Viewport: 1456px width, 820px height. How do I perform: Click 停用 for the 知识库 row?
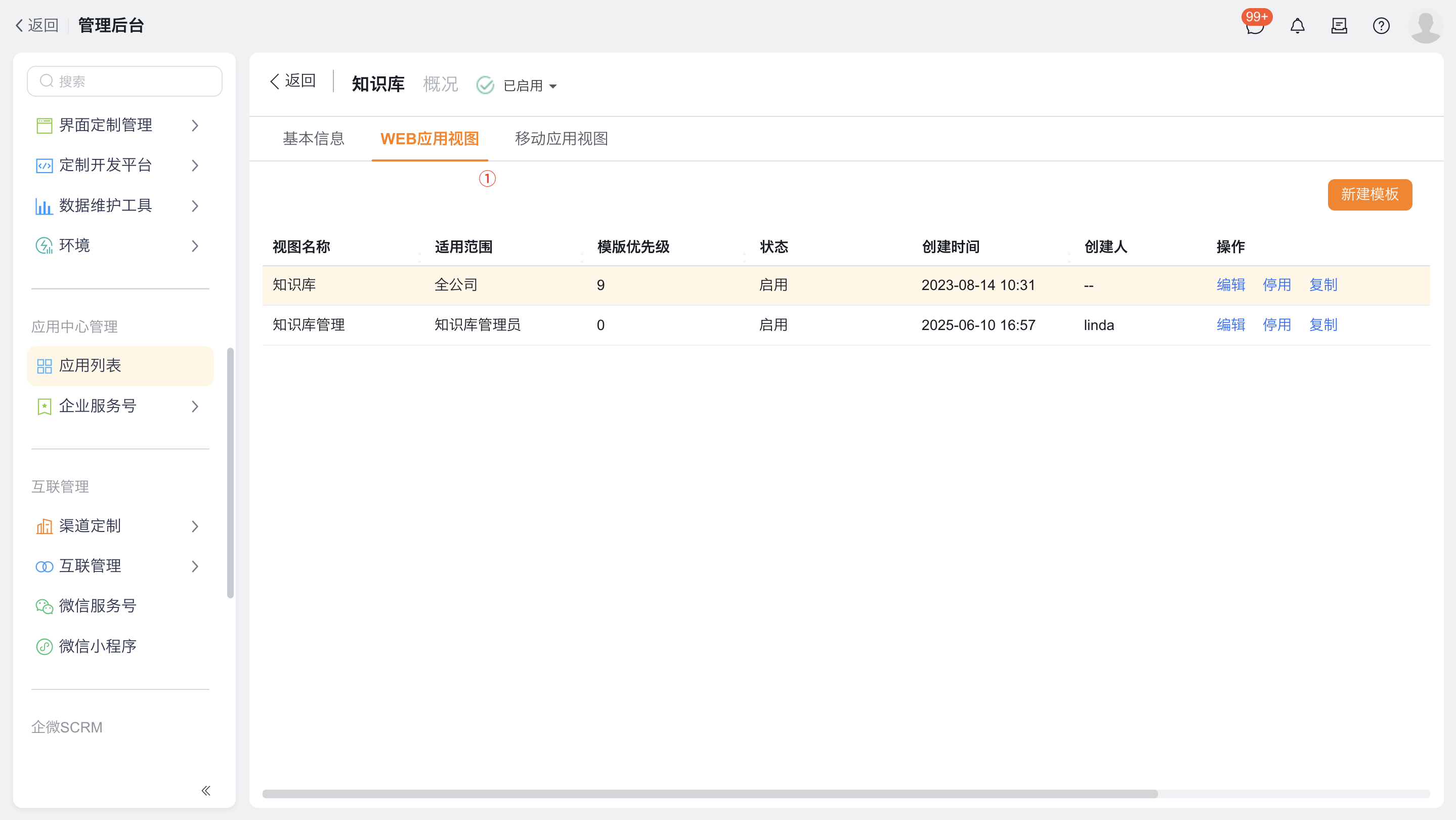(x=1276, y=285)
